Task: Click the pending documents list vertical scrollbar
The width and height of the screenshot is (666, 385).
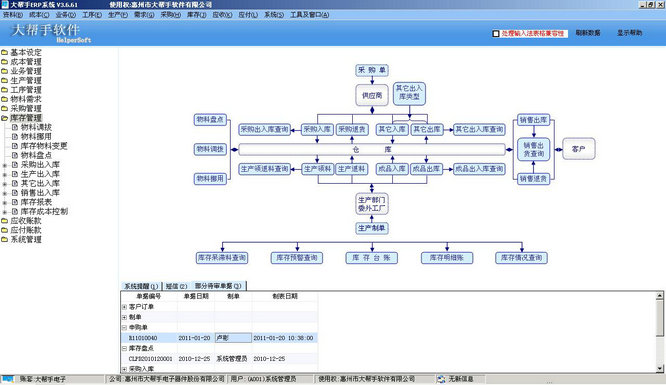Action: [660, 332]
